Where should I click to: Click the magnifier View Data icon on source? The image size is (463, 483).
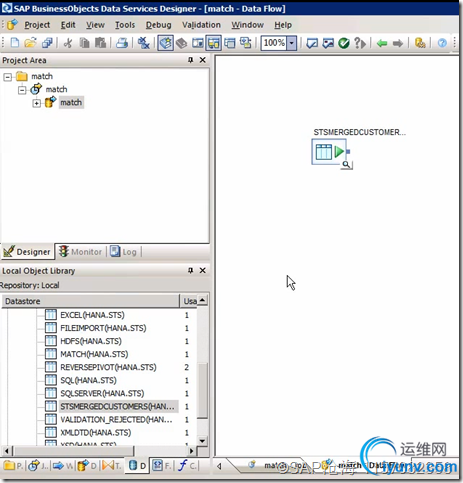point(347,165)
